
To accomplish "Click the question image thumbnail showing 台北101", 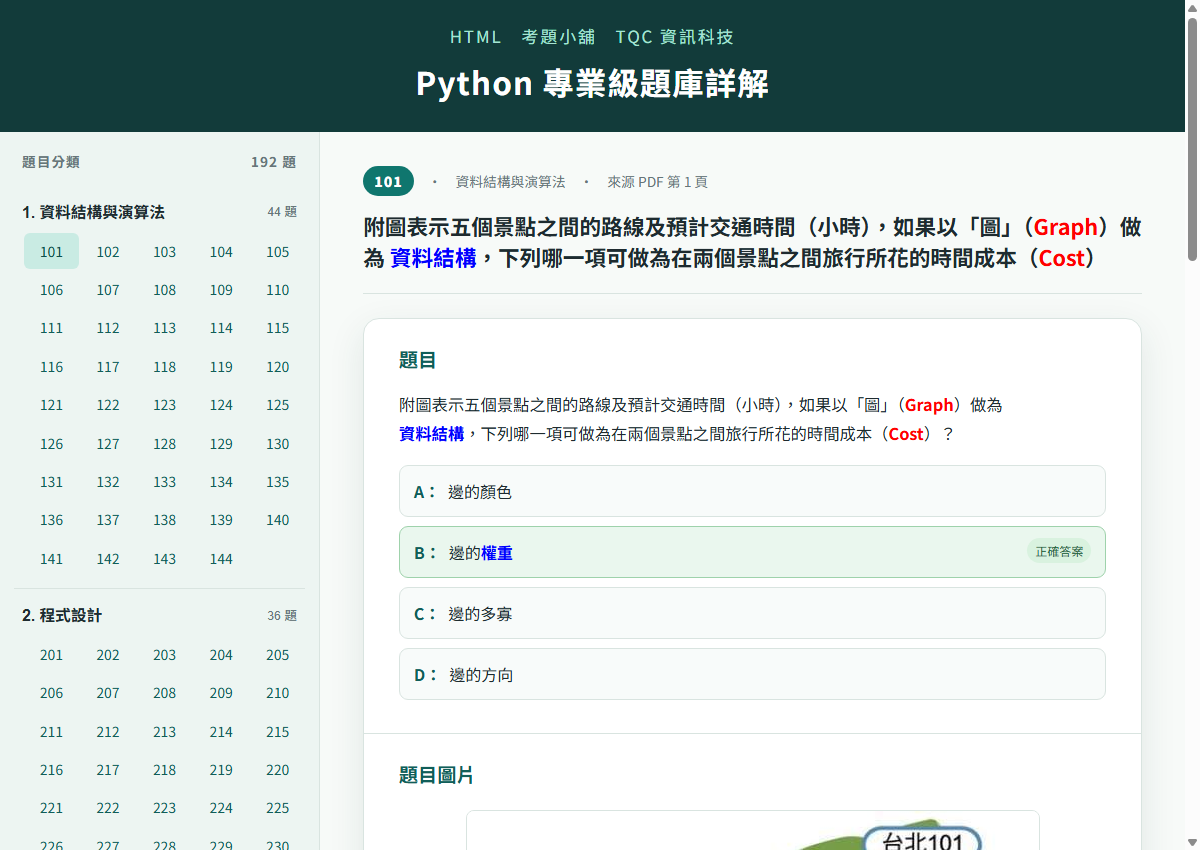I will 753,830.
